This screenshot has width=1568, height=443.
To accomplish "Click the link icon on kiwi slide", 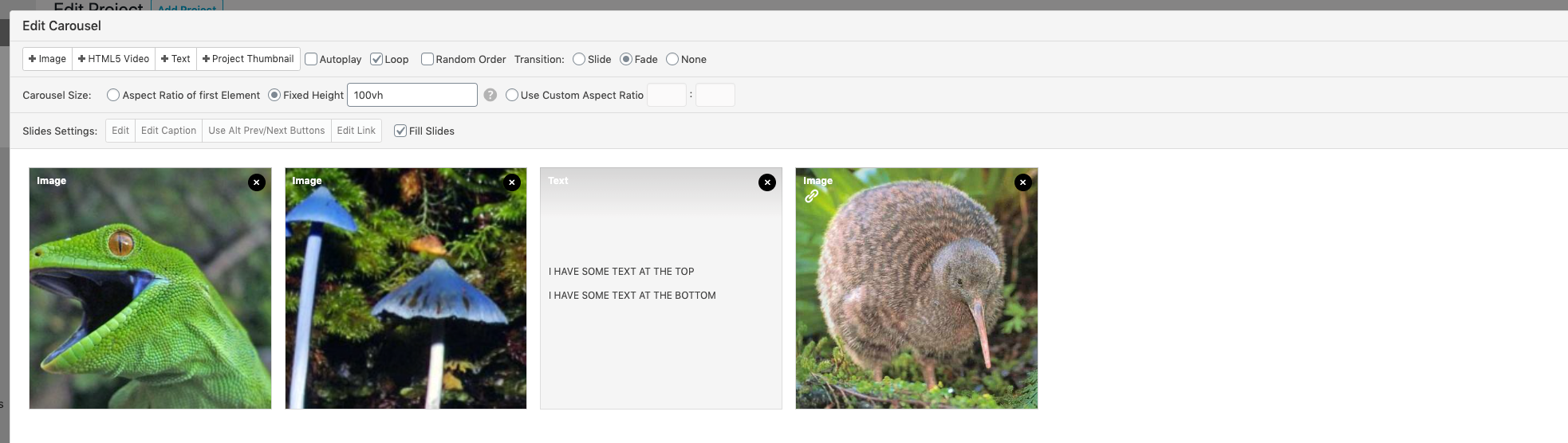I will click(811, 196).
